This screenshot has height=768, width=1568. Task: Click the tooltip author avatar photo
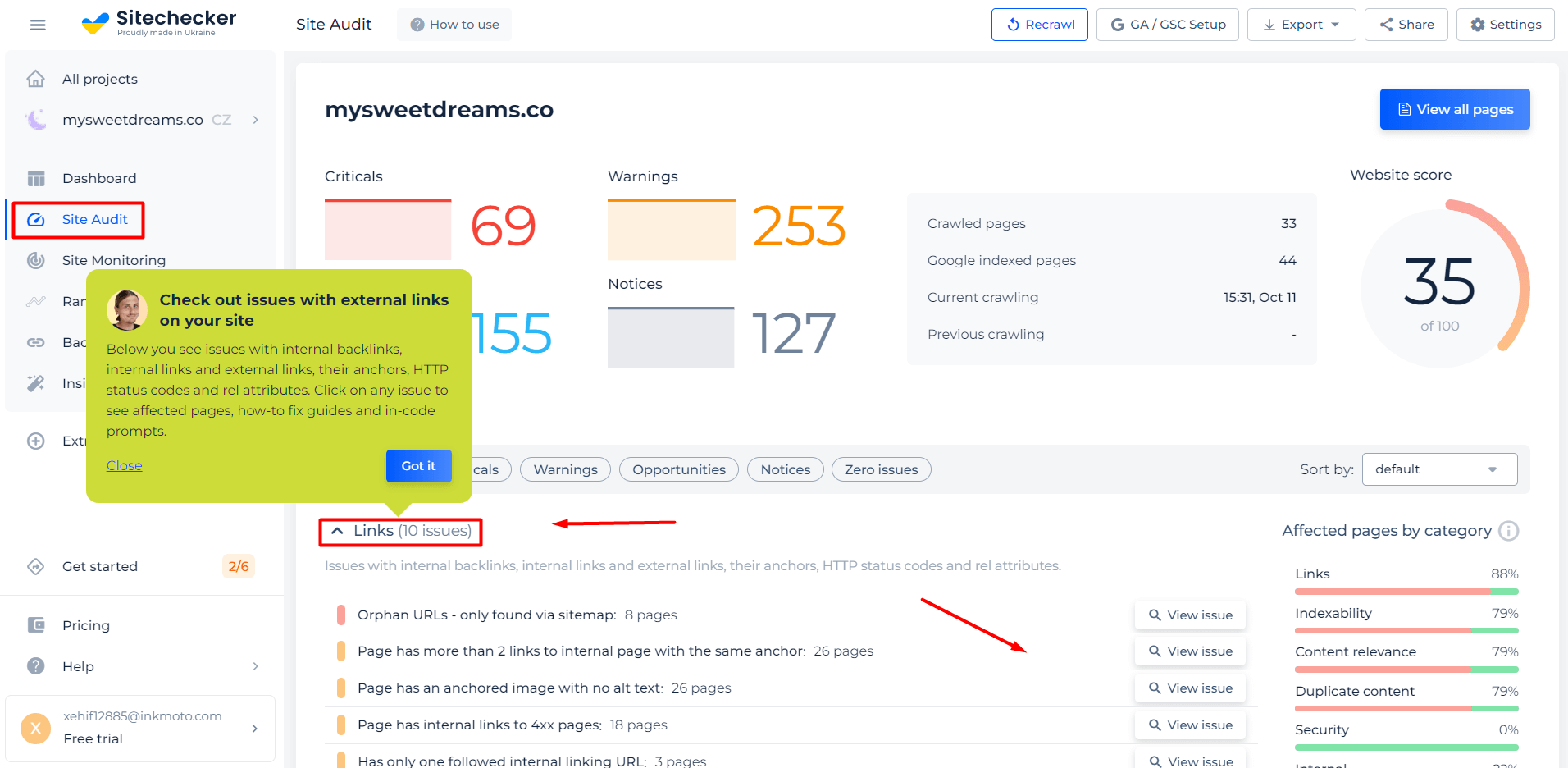click(127, 310)
